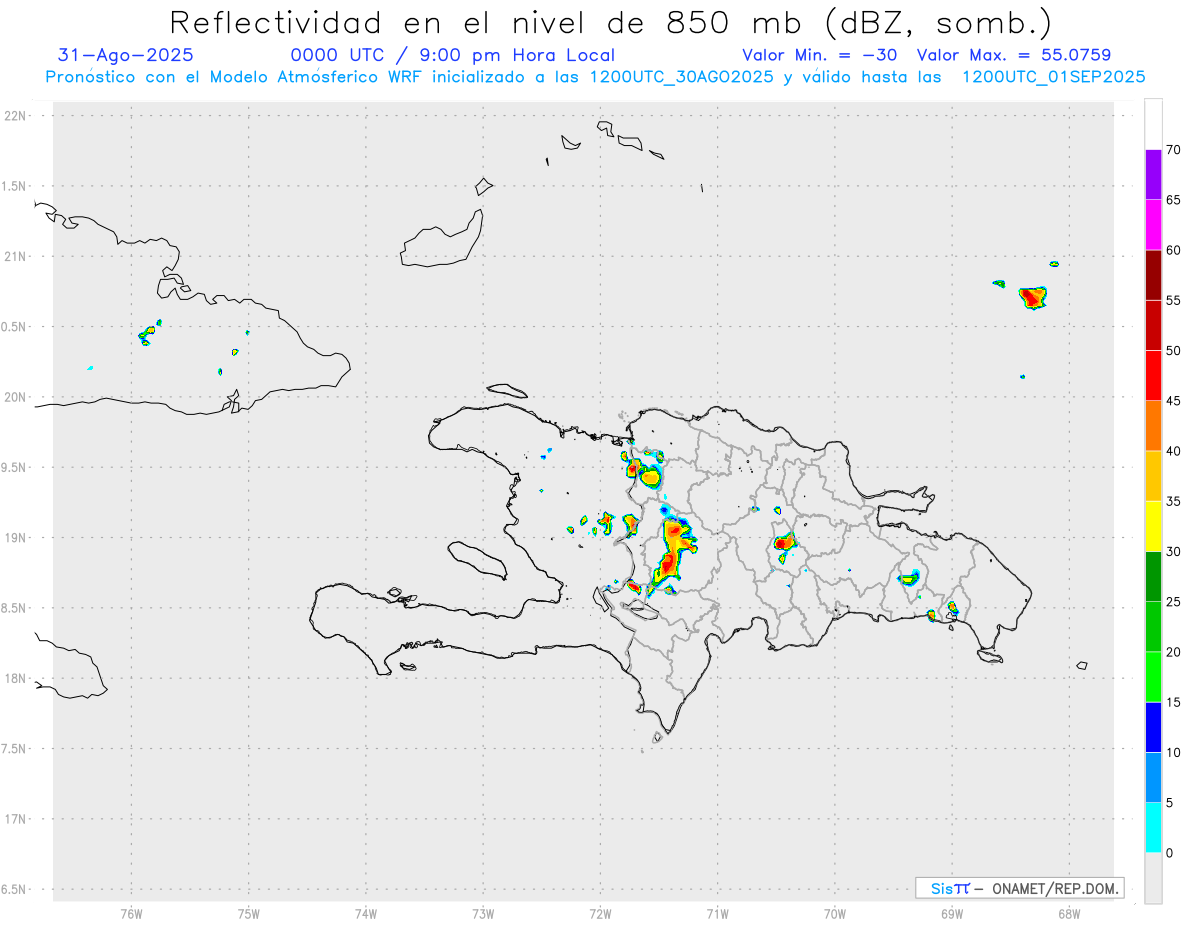
Task: Click the magenta 60–65 dBZ colorbar segment
Action: (x=1153, y=225)
